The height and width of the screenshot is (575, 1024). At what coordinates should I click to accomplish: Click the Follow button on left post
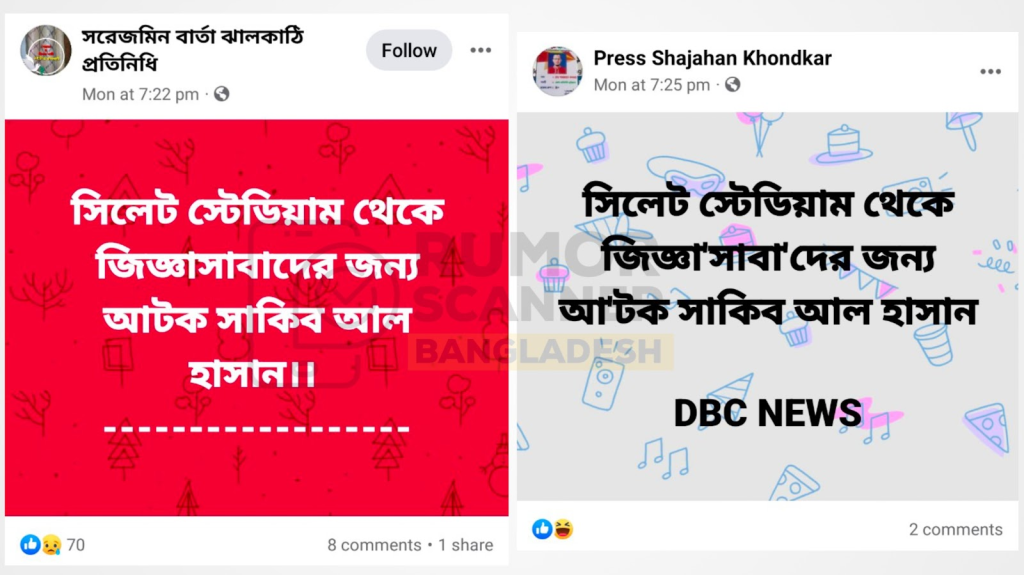(409, 50)
